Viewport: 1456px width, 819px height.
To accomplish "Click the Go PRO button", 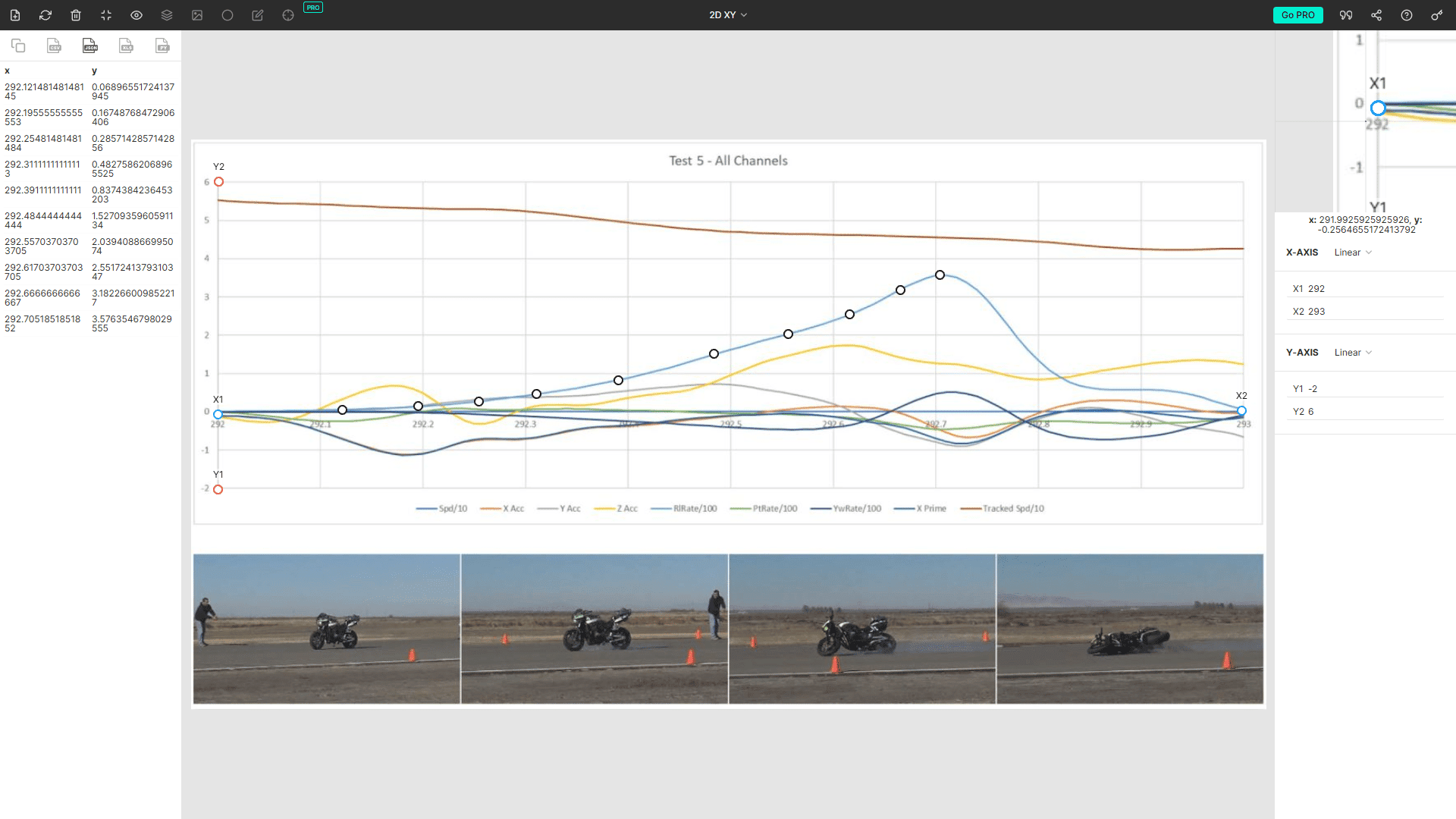I will click(1298, 15).
